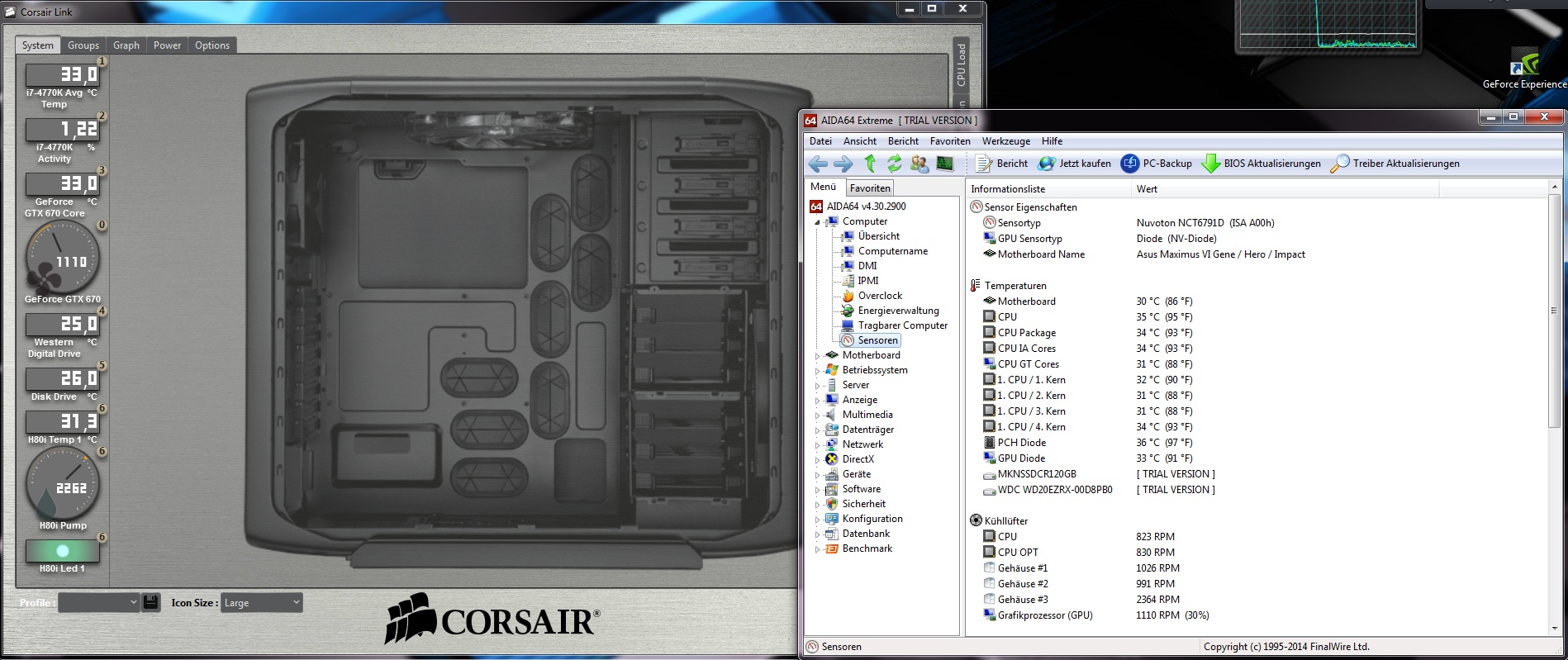Open the Bericht menu in the menu bar
Screen dimensions: 1568x660
pos(903,141)
